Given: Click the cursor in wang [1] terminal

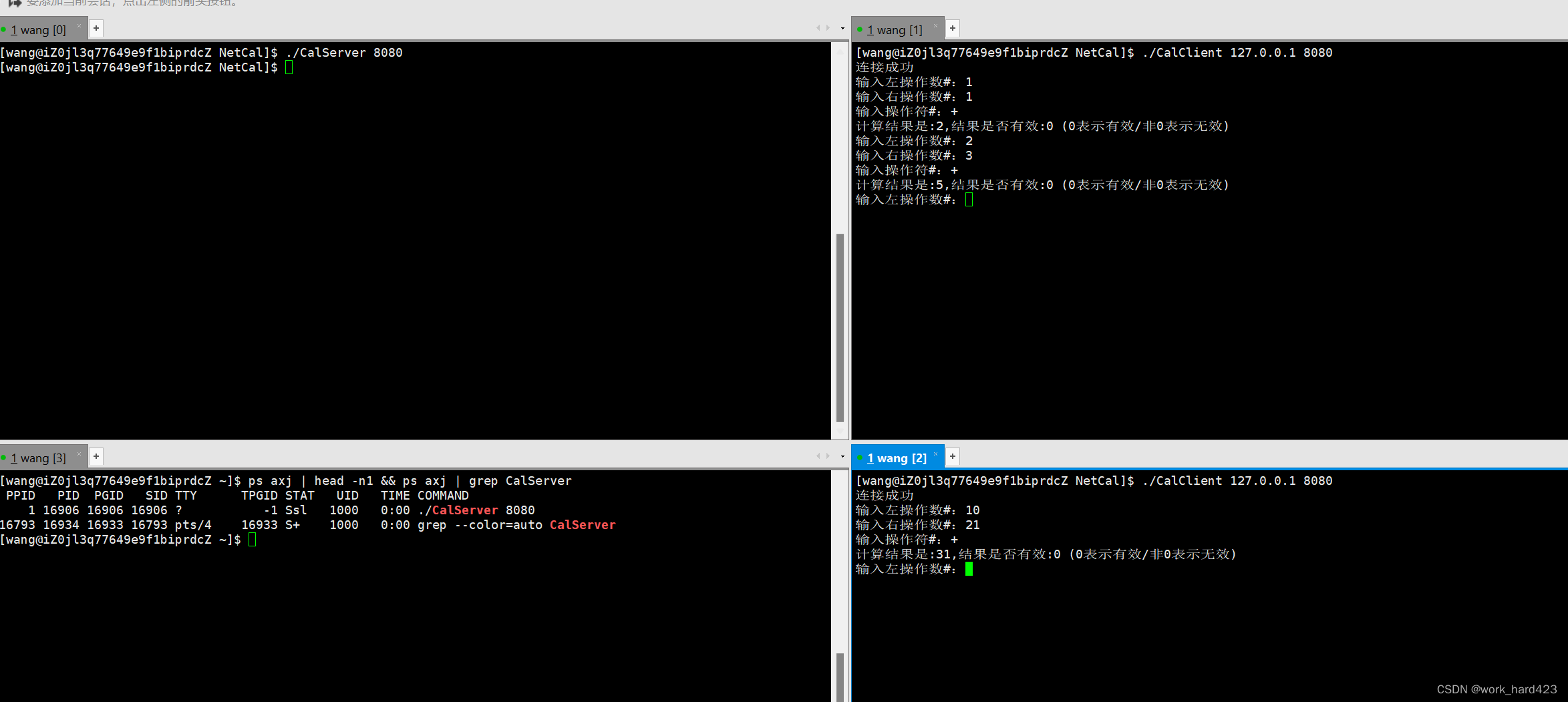Looking at the screenshot, I should point(969,200).
